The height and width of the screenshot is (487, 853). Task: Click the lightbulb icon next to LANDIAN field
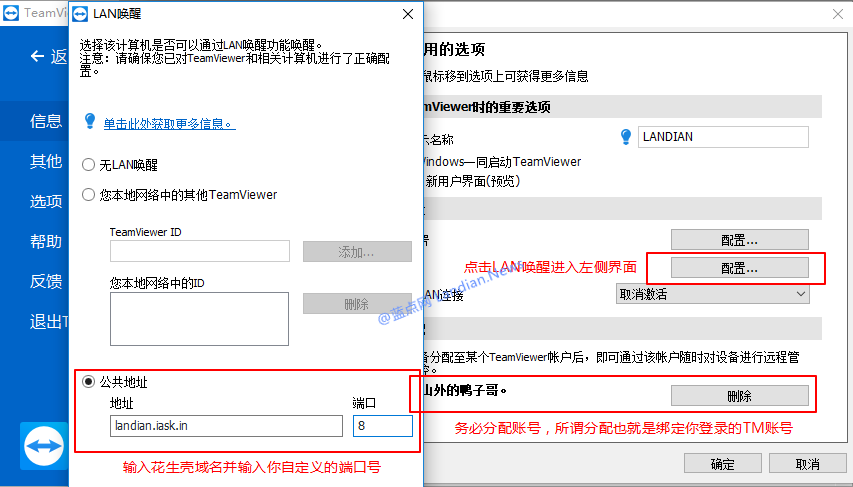626,137
